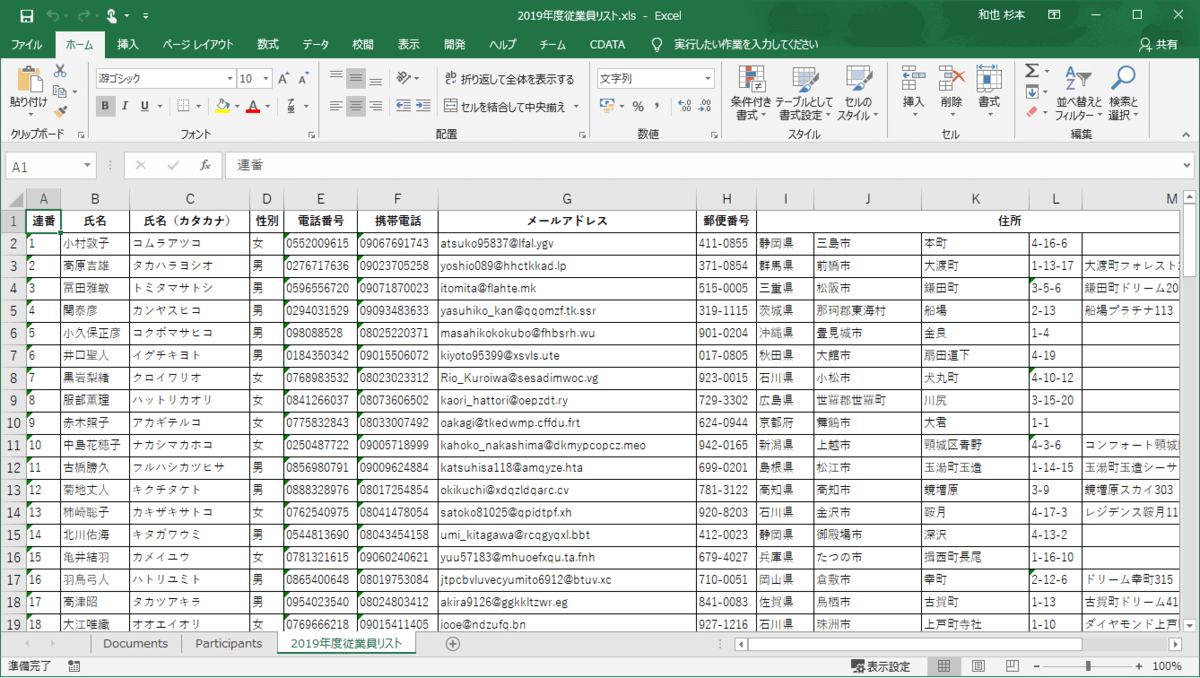
Task: Toggle italic formatting
Action: [125, 106]
